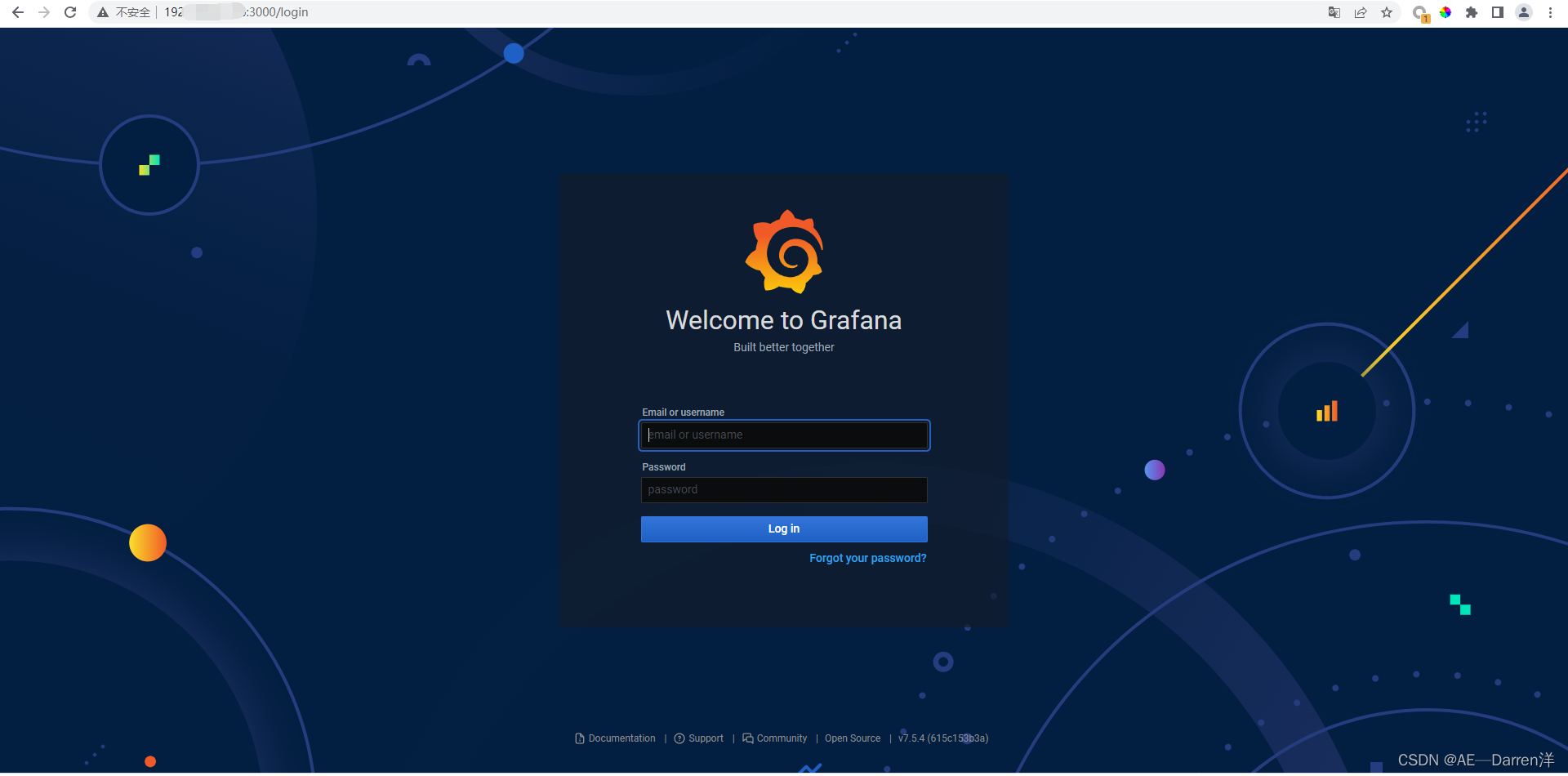Click the reload page icon
This screenshot has width=1568, height=776.
pos(70,12)
